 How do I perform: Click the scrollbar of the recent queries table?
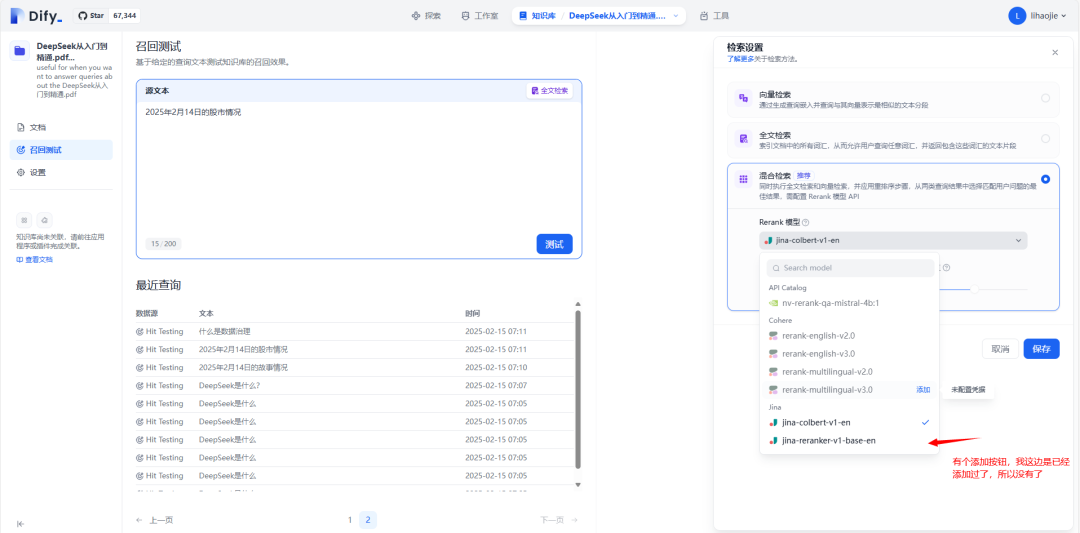coord(578,389)
